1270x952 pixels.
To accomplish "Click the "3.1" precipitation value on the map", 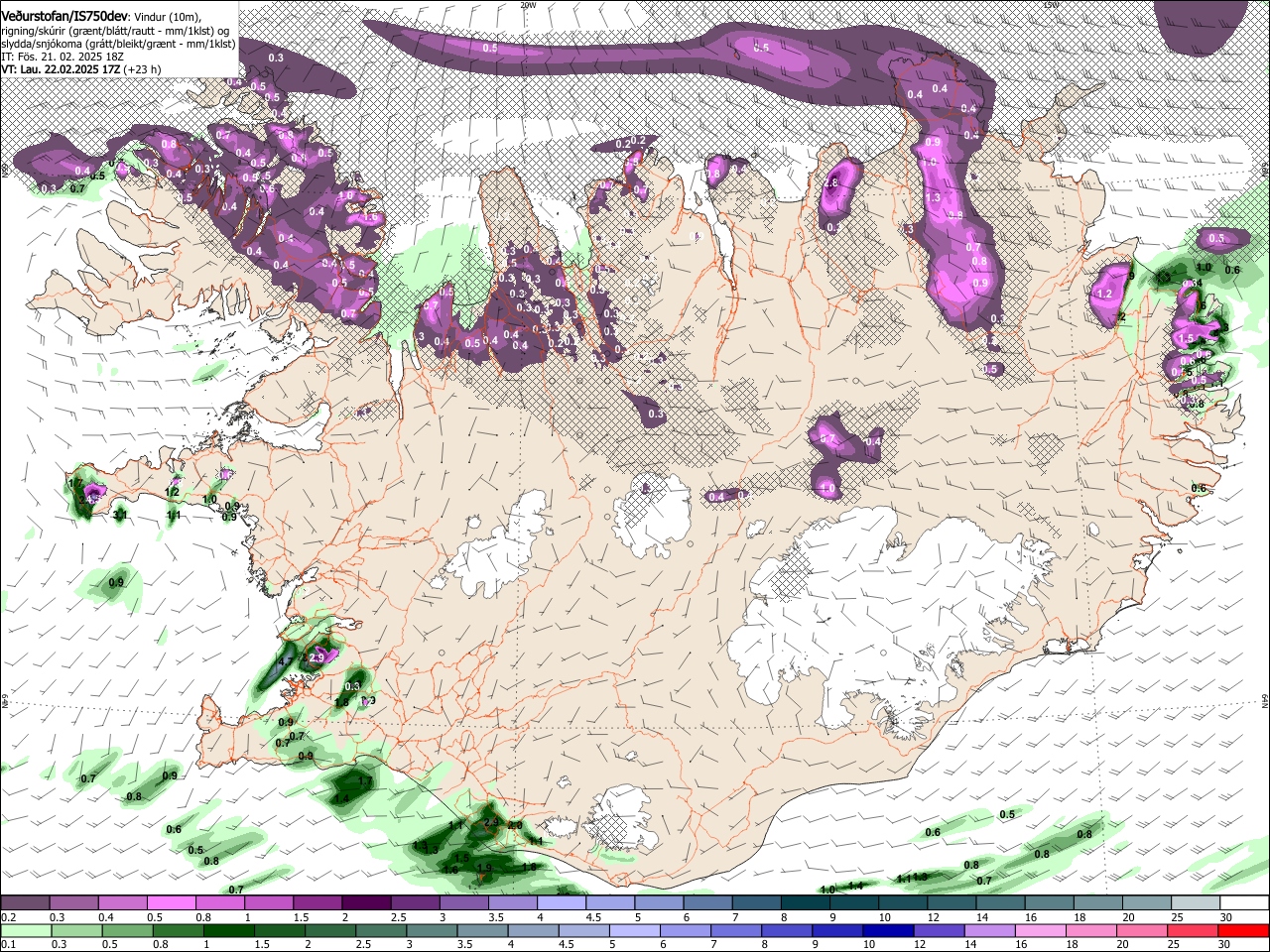I will click(120, 515).
